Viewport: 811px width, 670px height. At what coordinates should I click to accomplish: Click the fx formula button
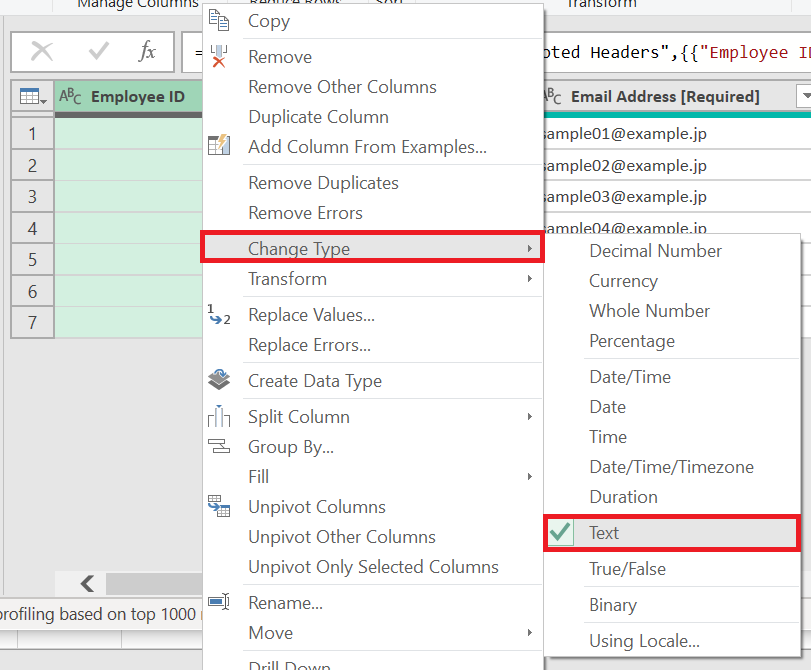coord(147,52)
